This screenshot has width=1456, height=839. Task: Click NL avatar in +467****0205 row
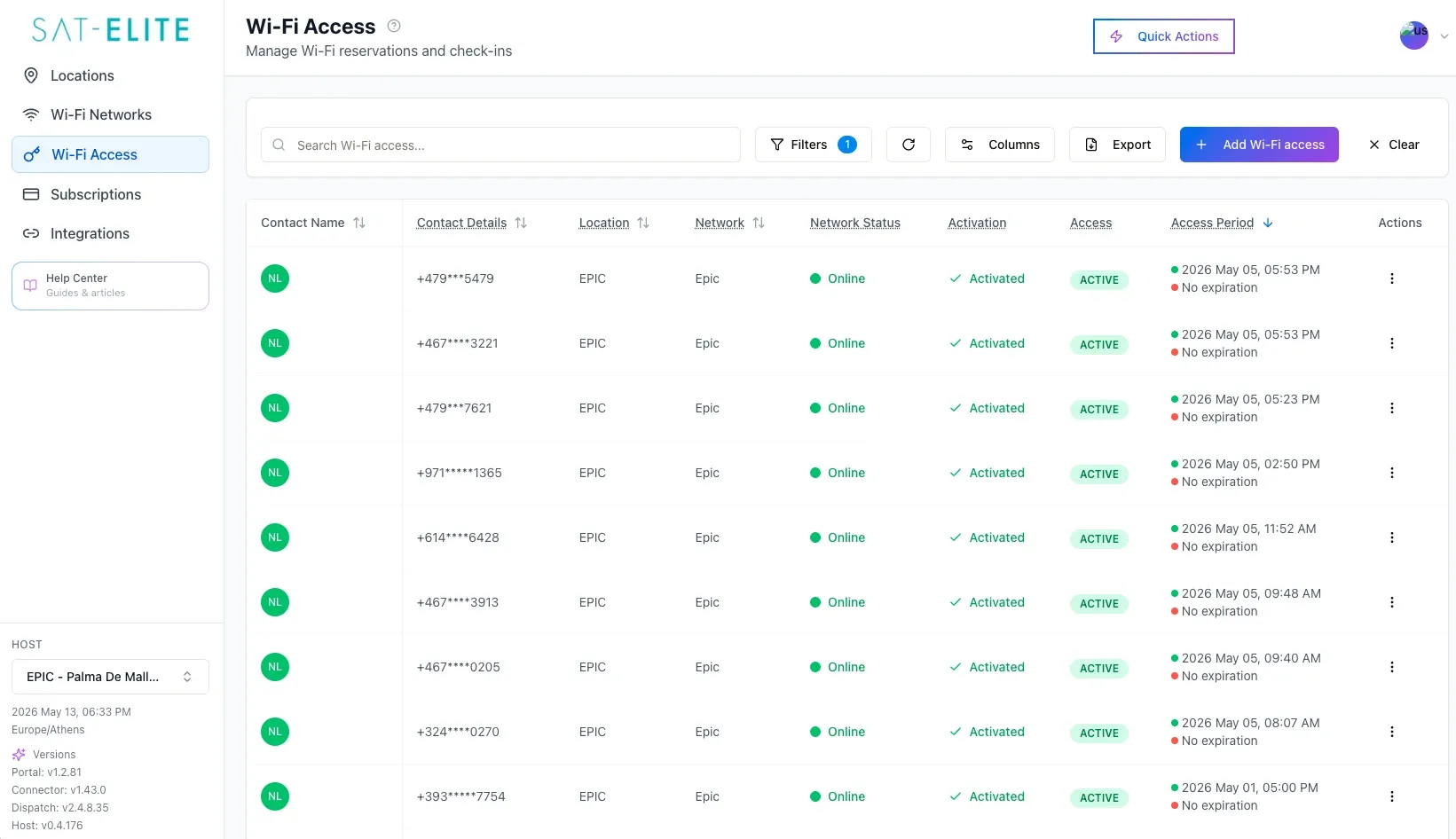(275, 667)
